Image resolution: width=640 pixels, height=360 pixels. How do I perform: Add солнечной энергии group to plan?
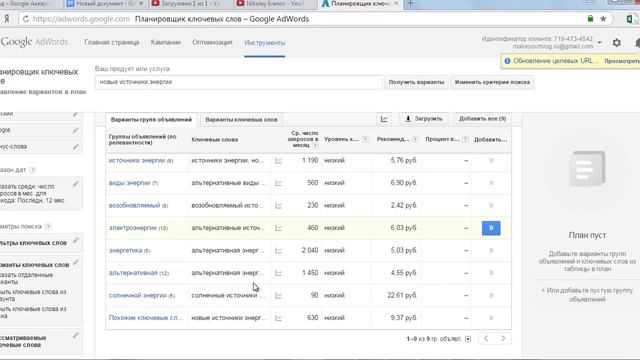491,295
